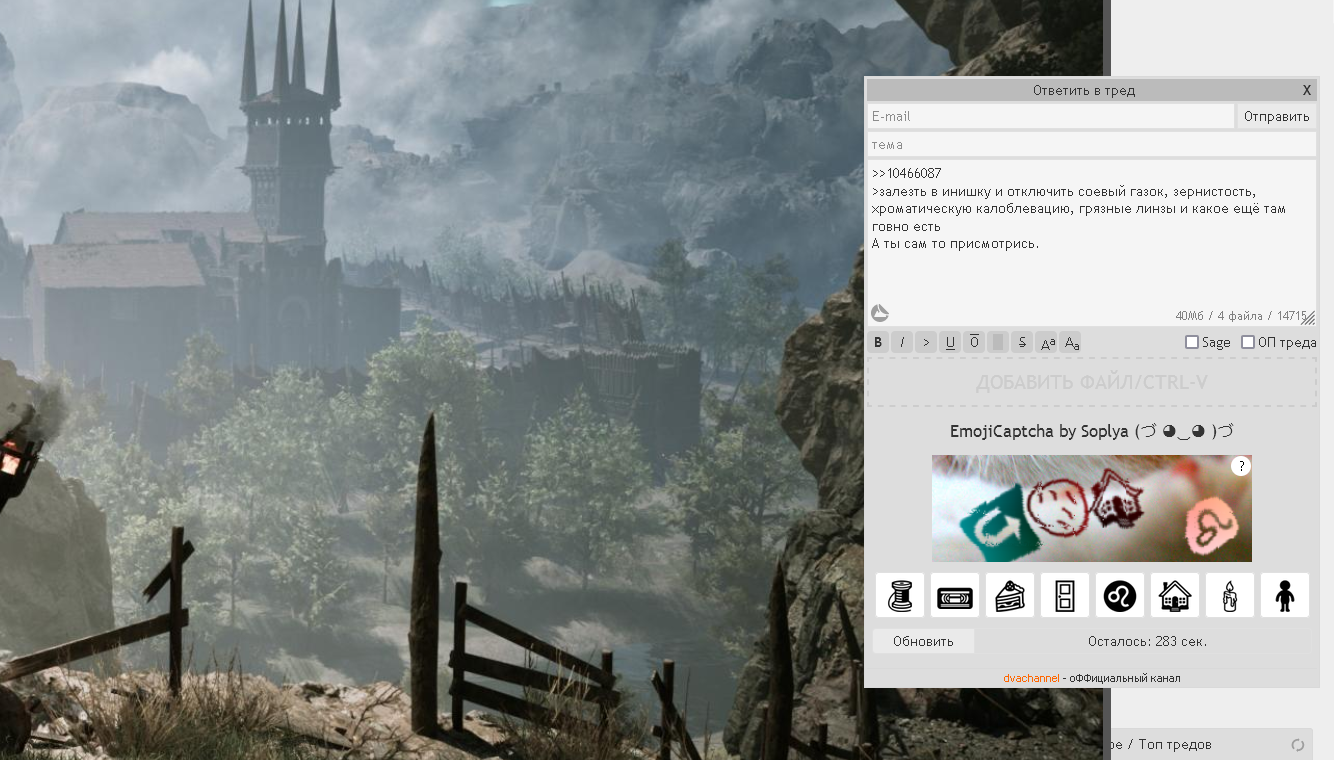Image resolution: width=1334 pixels, height=760 pixels.
Task: Refresh captcha with Обновить button
Action: pyautogui.click(x=923, y=641)
